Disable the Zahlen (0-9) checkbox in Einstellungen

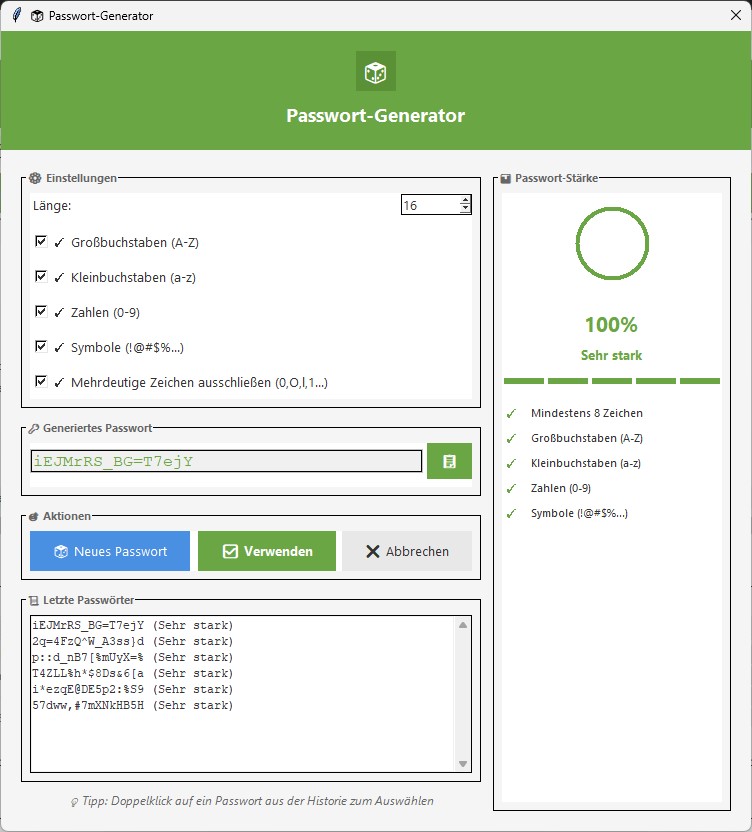(41, 311)
